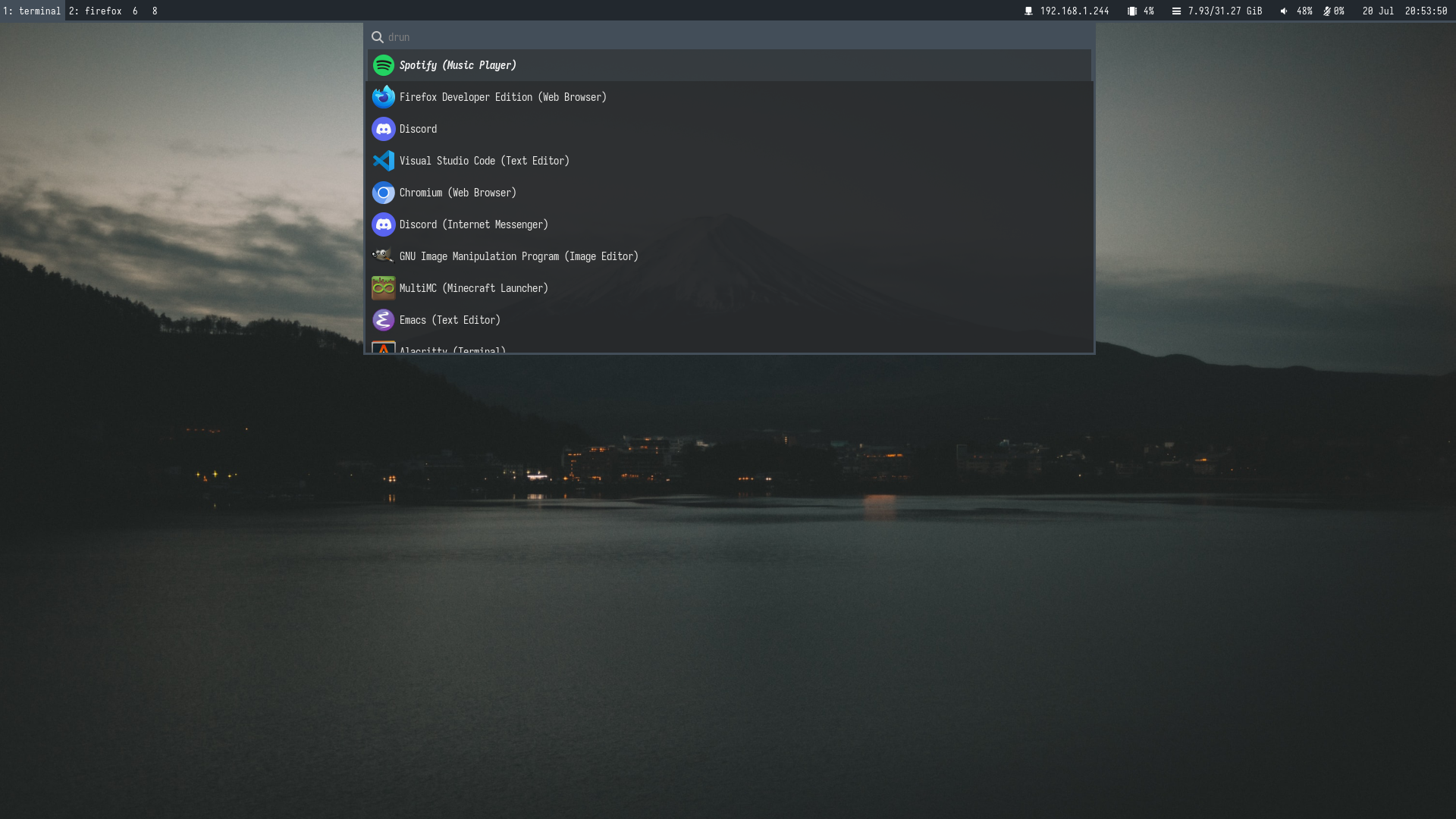This screenshot has height=819, width=1456.
Task: Switch to workspace 8
Action: pos(155,11)
